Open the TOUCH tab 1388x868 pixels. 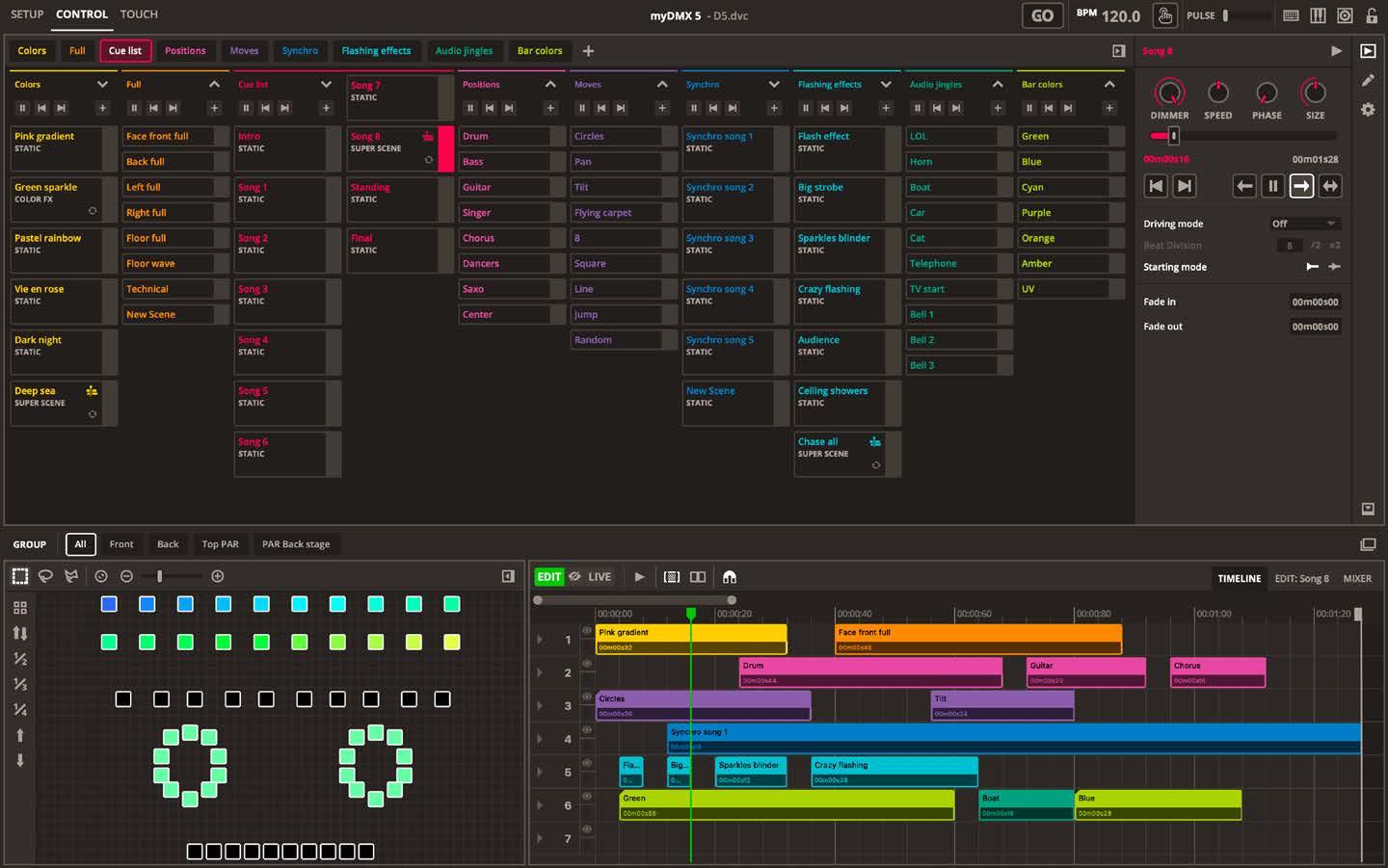click(x=139, y=14)
